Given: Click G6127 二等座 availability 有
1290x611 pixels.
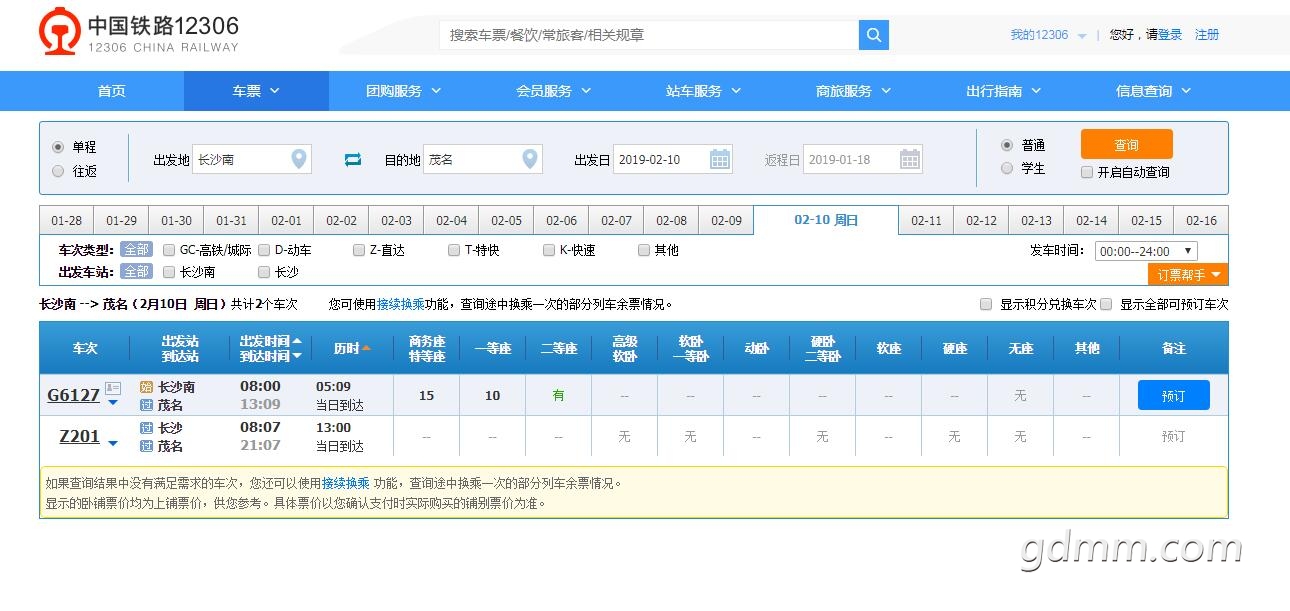Looking at the screenshot, I should click(x=558, y=395).
